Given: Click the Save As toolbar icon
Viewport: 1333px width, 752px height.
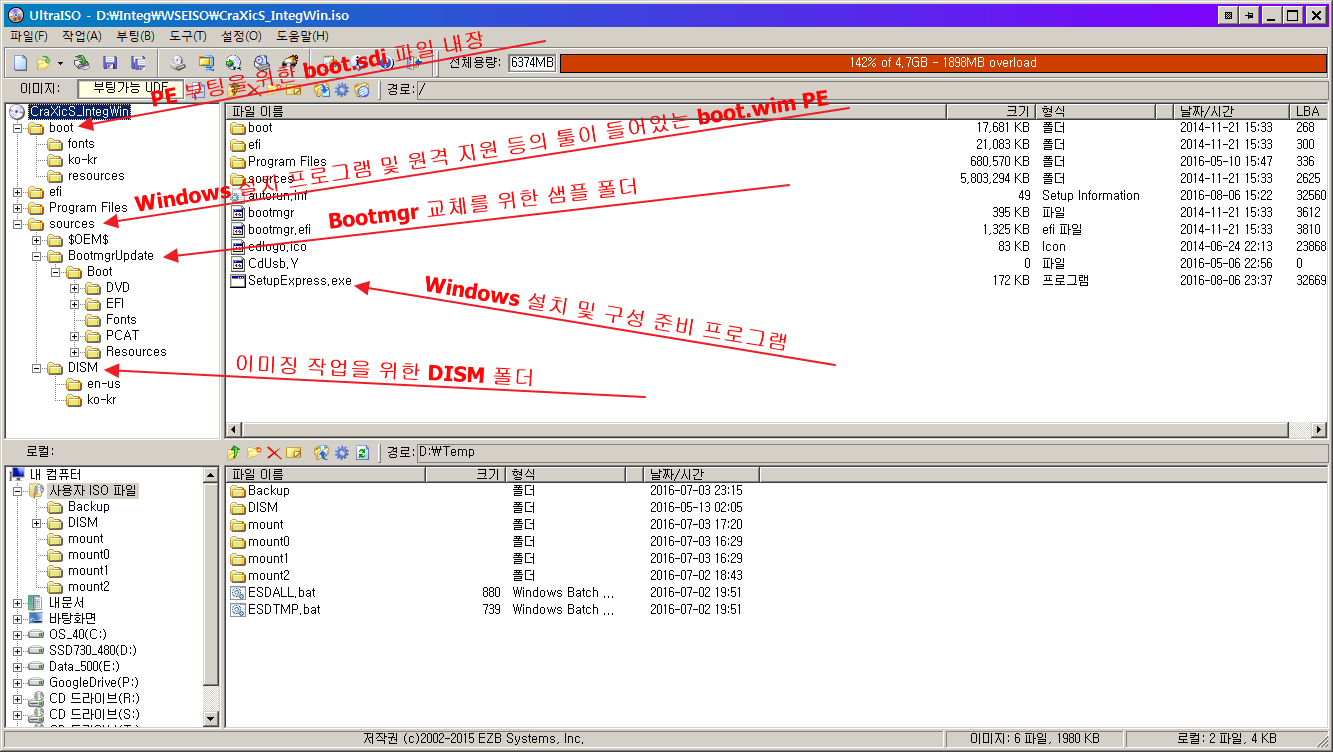Looking at the screenshot, I should [138, 63].
